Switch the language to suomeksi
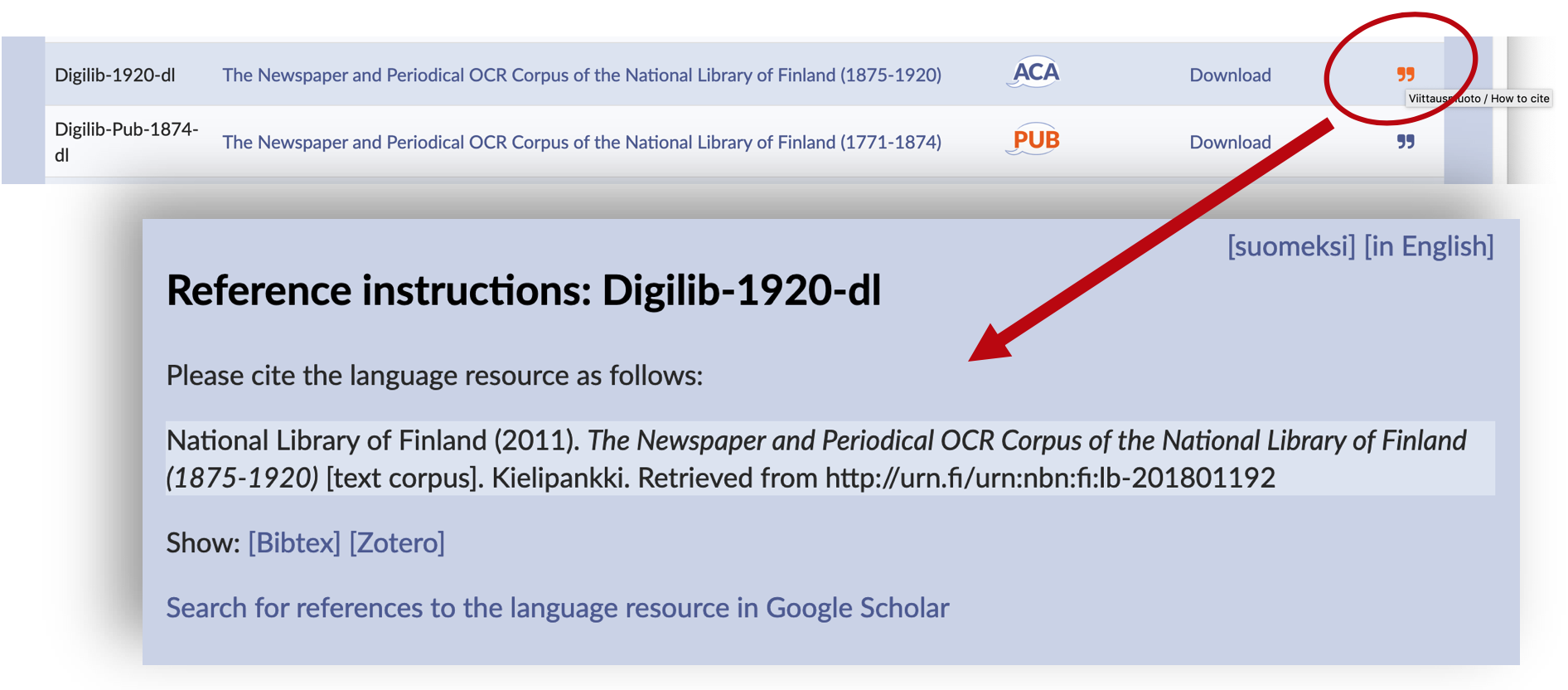This screenshot has width=1568, height=690. (1290, 246)
